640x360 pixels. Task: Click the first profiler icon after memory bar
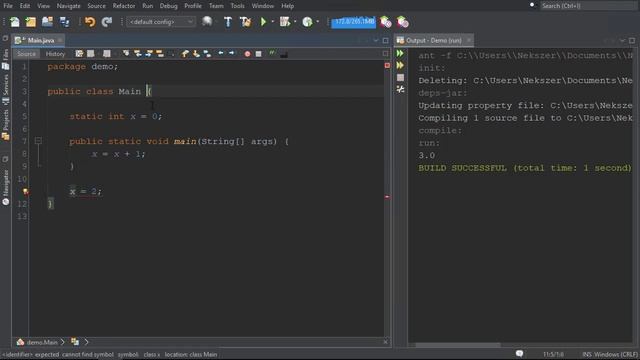point(385,22)
